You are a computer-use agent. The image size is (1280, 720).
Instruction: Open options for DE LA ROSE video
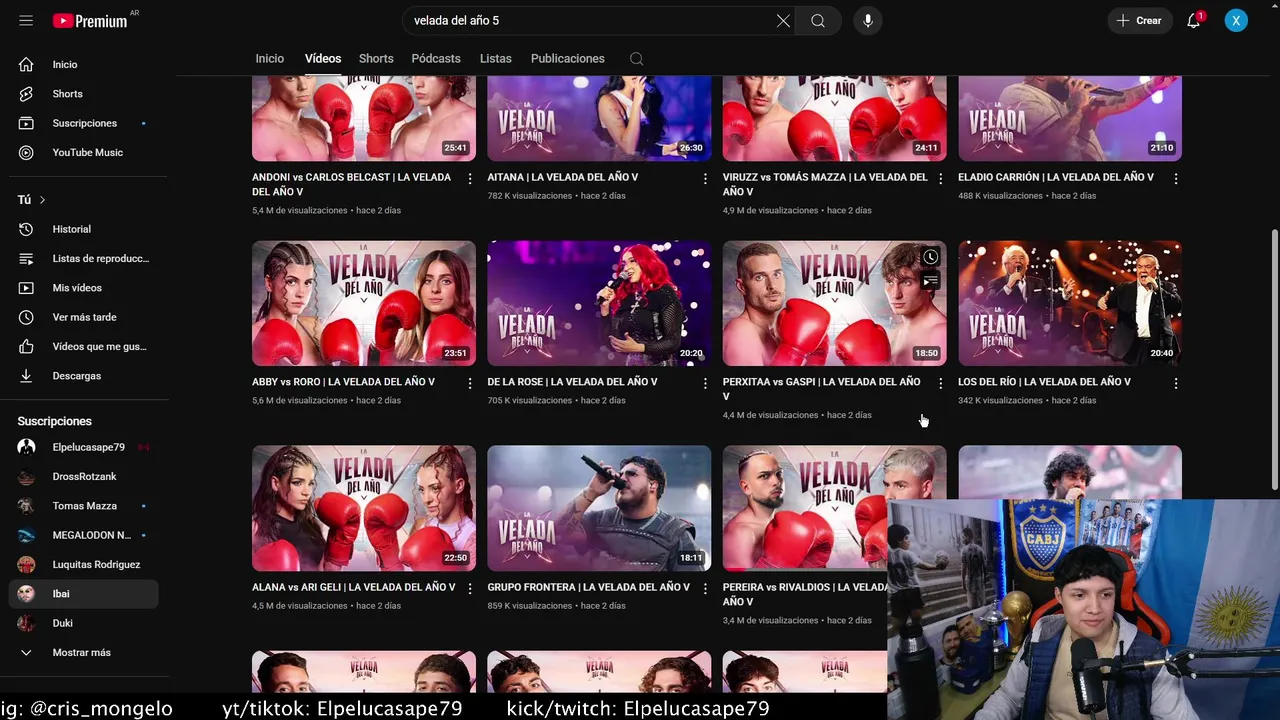point(705,383)
